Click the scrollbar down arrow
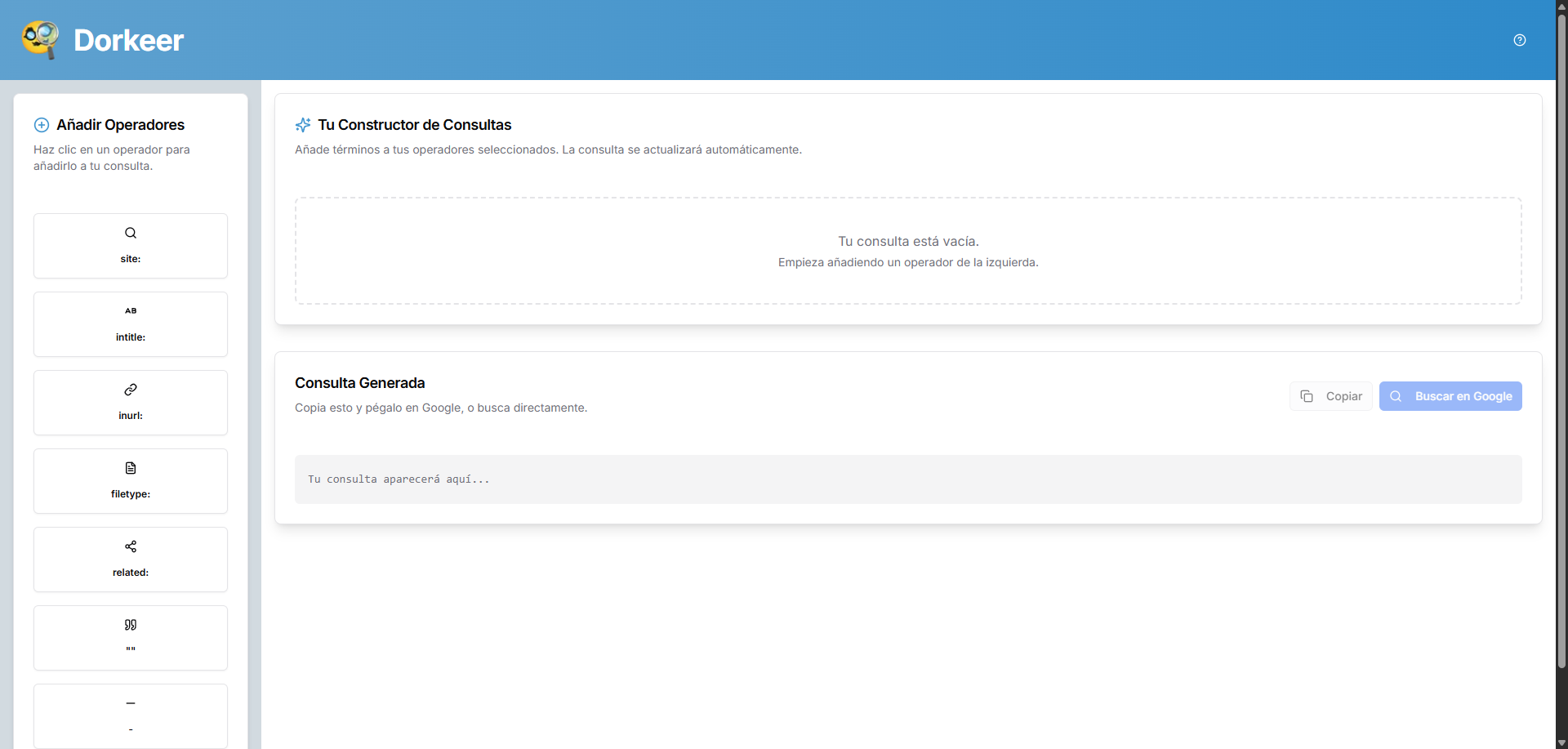The width and height of the screenshot is (1568, 749). coord(1561,742)
